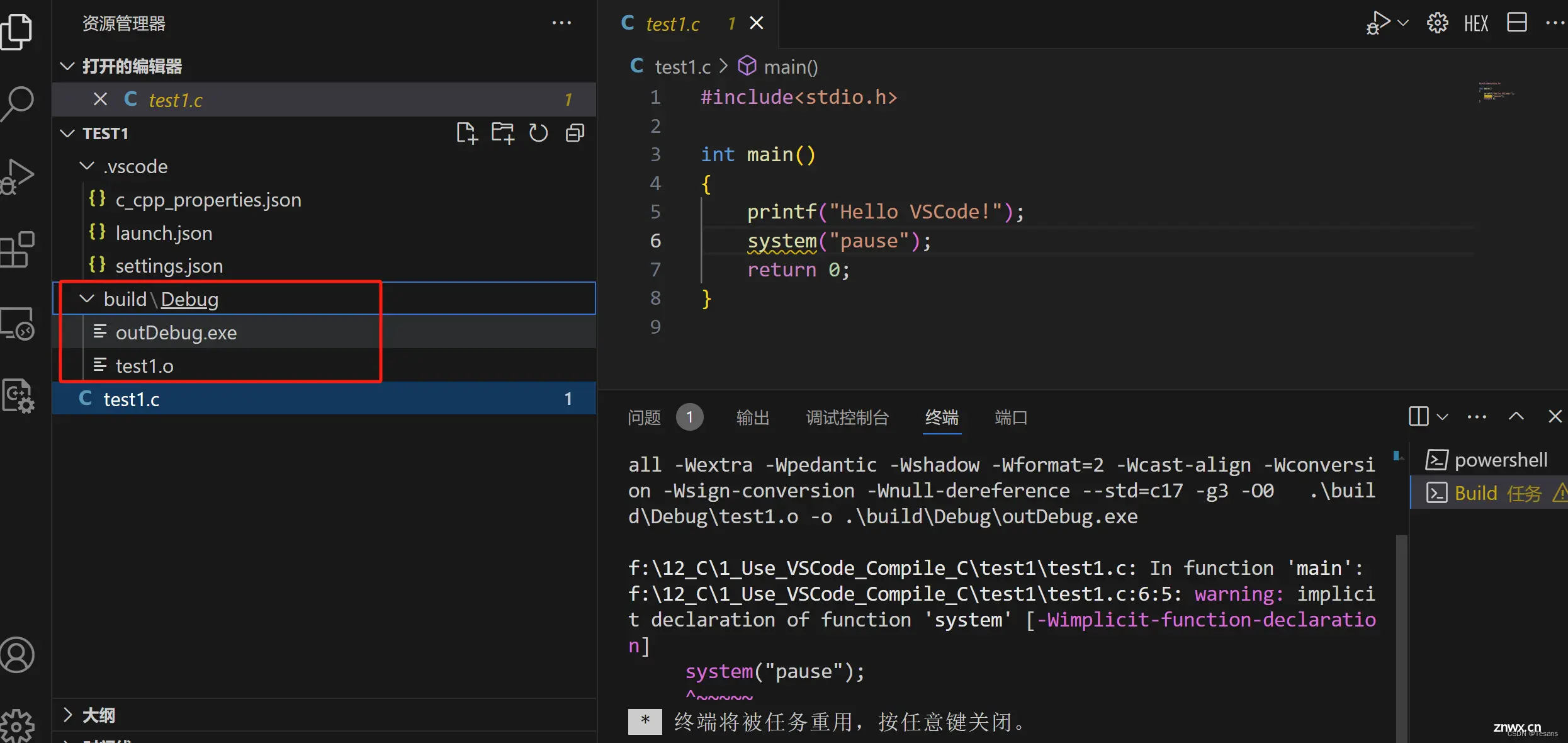Open settings.json file

coord(324,266)
